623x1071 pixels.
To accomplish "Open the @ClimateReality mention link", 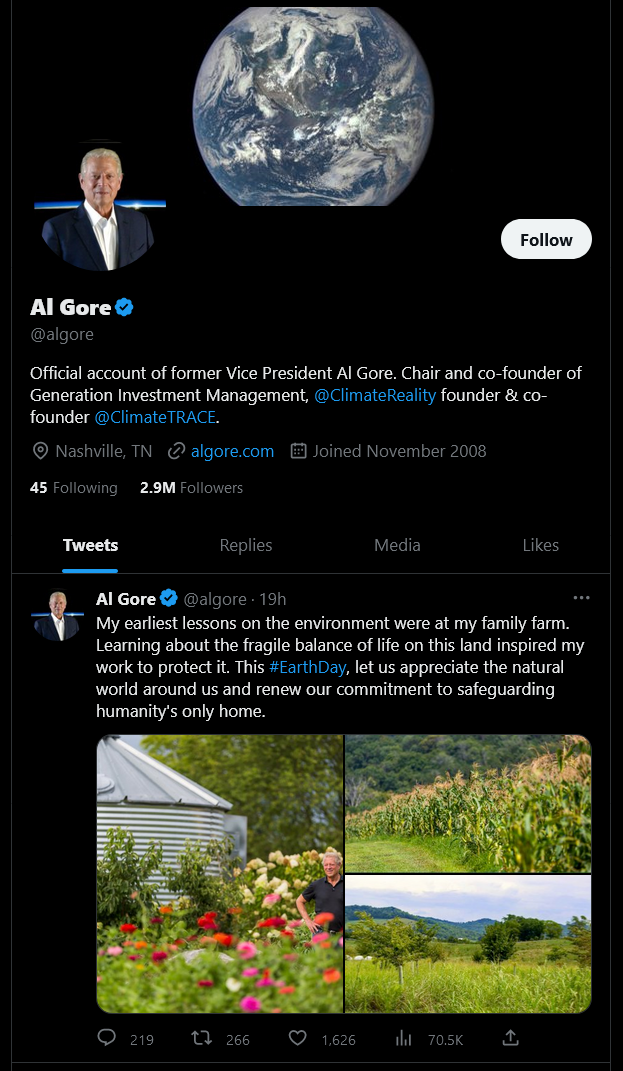I will (x=375, y=395).
